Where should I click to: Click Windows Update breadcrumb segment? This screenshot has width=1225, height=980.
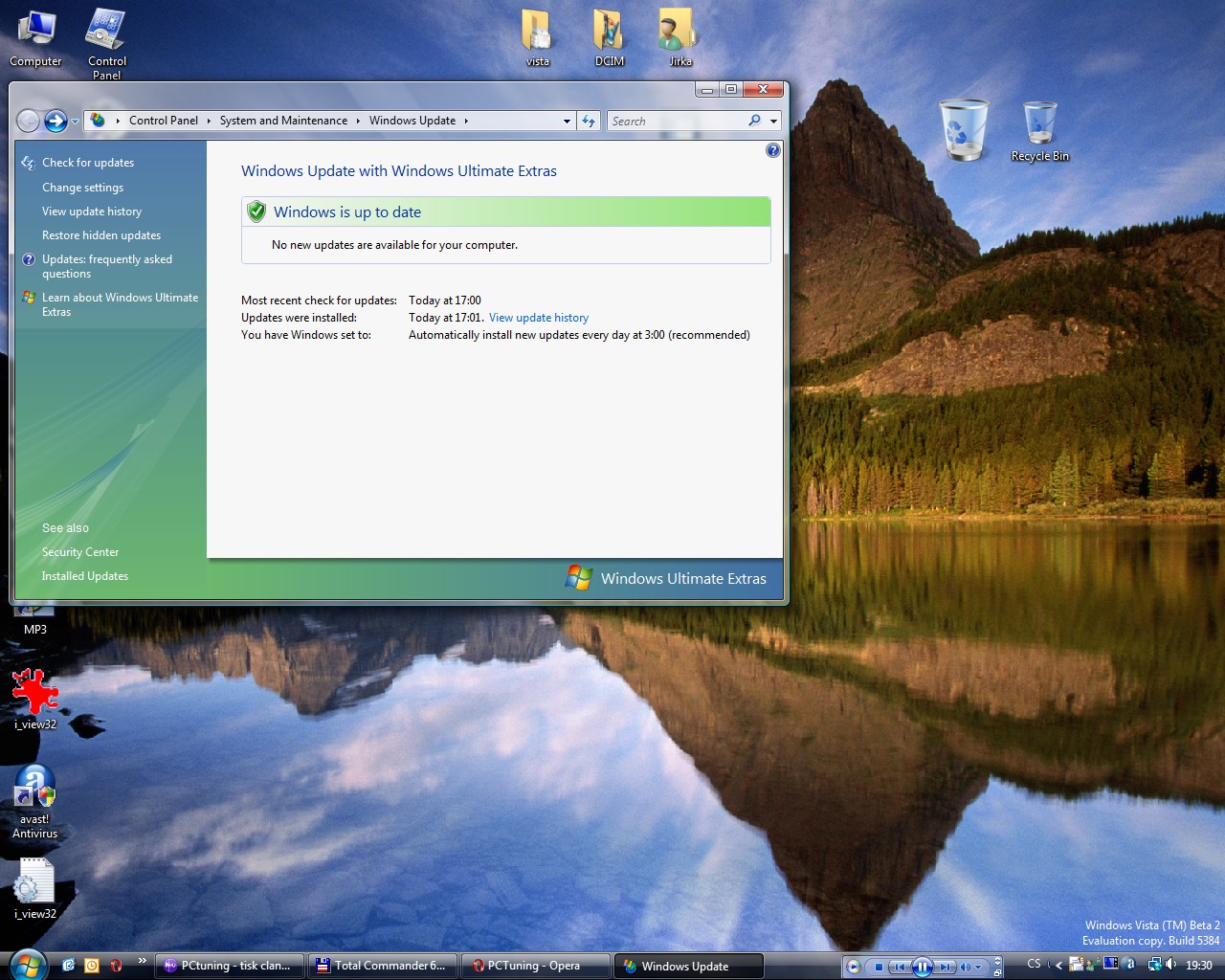point(412,121)
